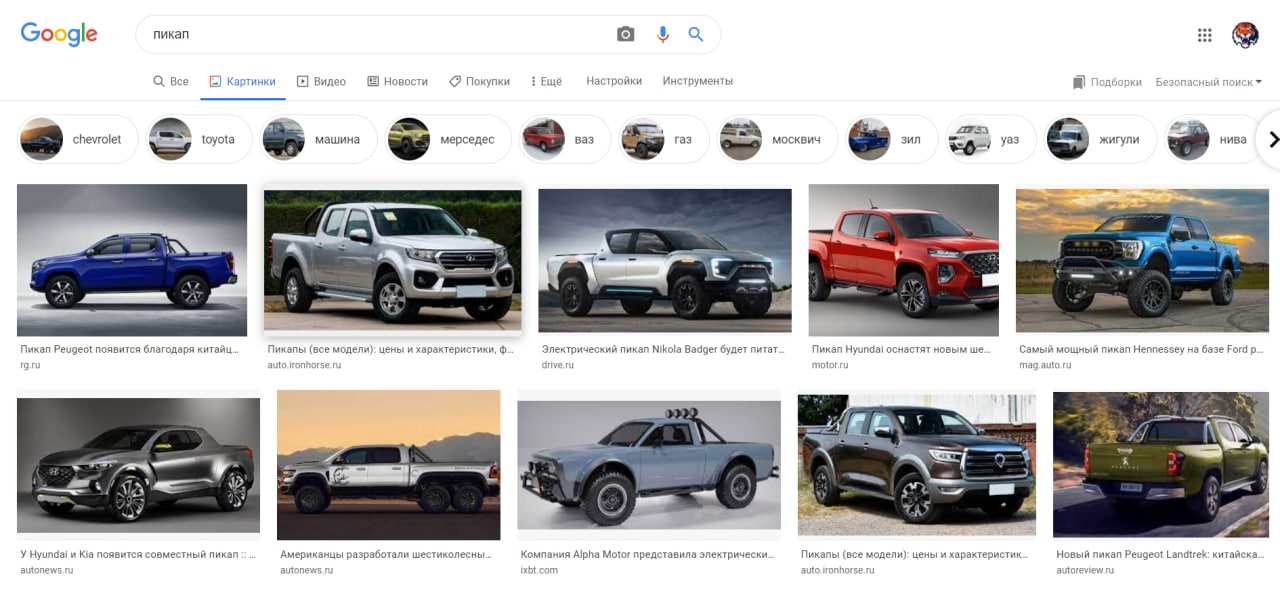Click the 'mag.auto.ru' source text
The width and height of the screenshot is (1280, 589).
pos(1044,366)
